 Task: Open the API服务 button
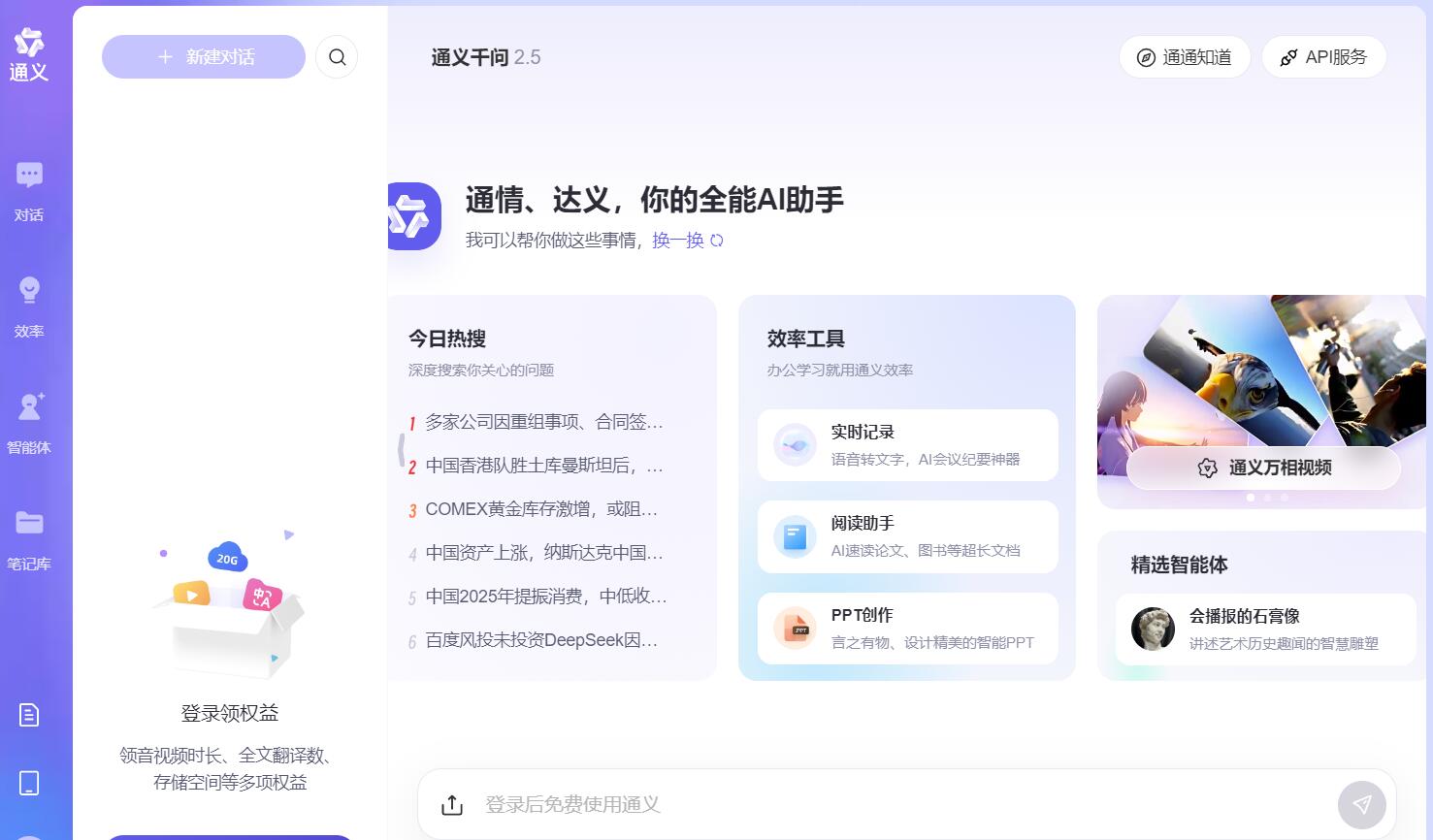click(x=1323, y=57)
